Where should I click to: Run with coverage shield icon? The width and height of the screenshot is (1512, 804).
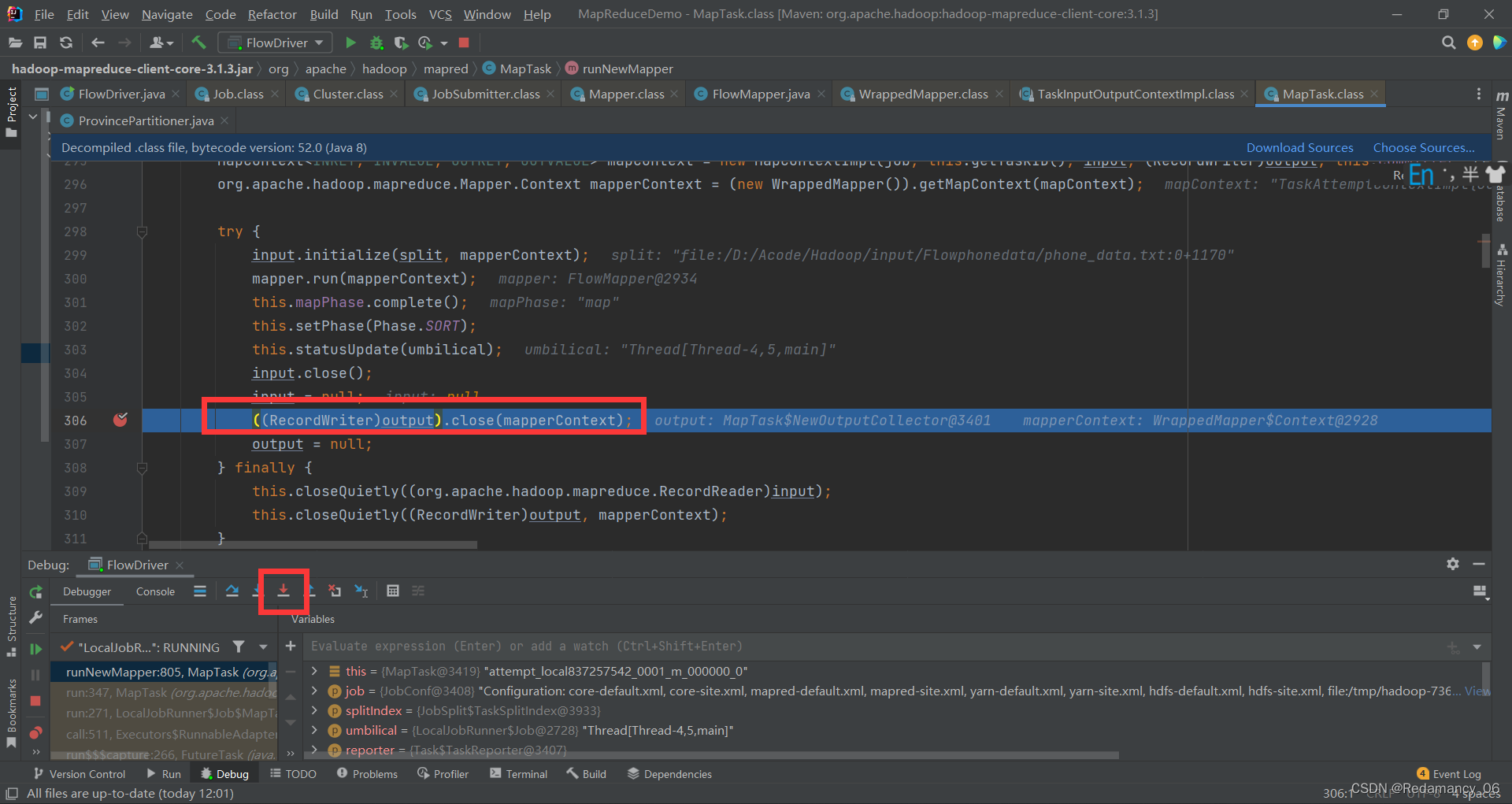401,43
